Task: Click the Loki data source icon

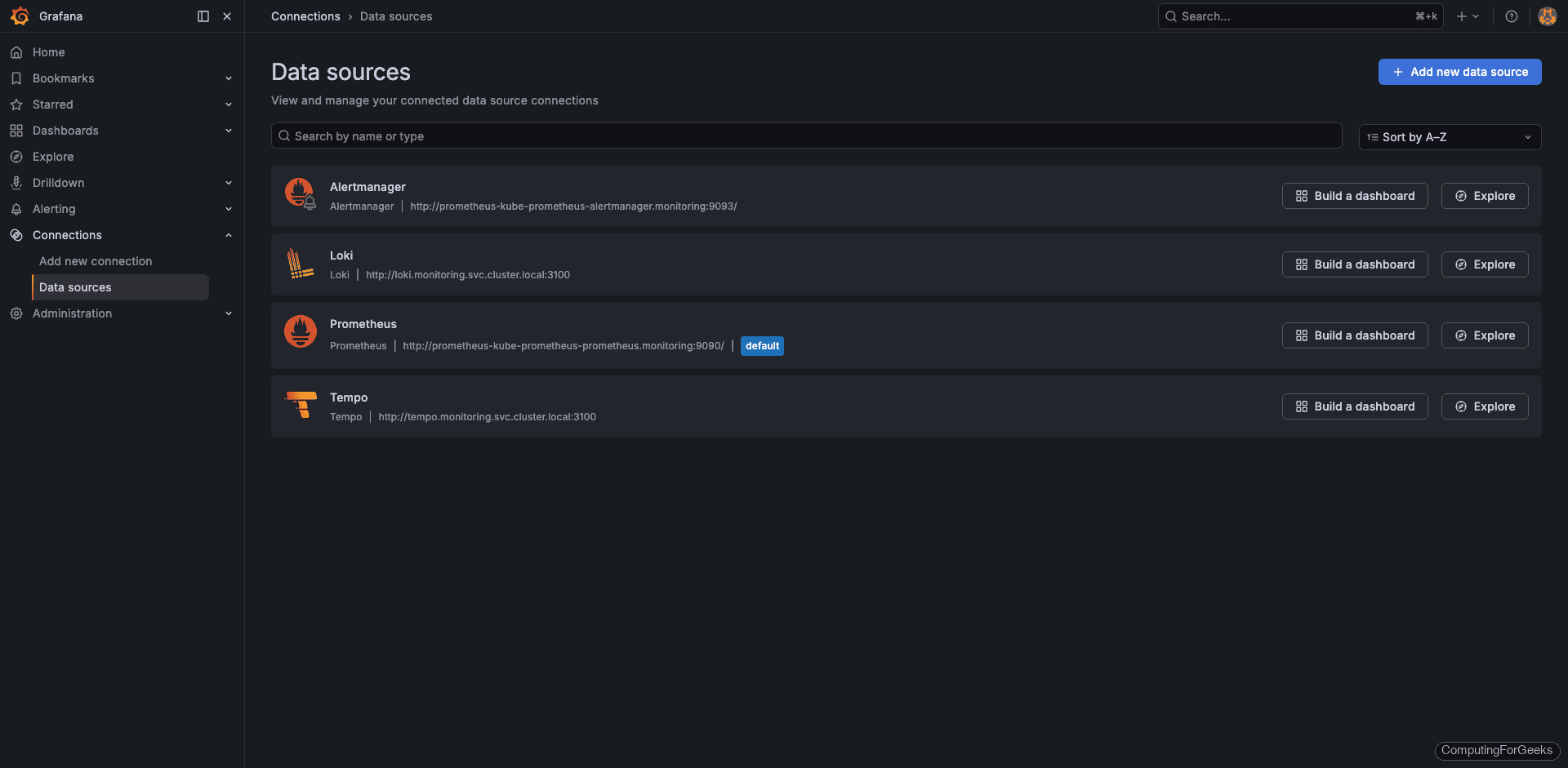Action: point(300,264)
